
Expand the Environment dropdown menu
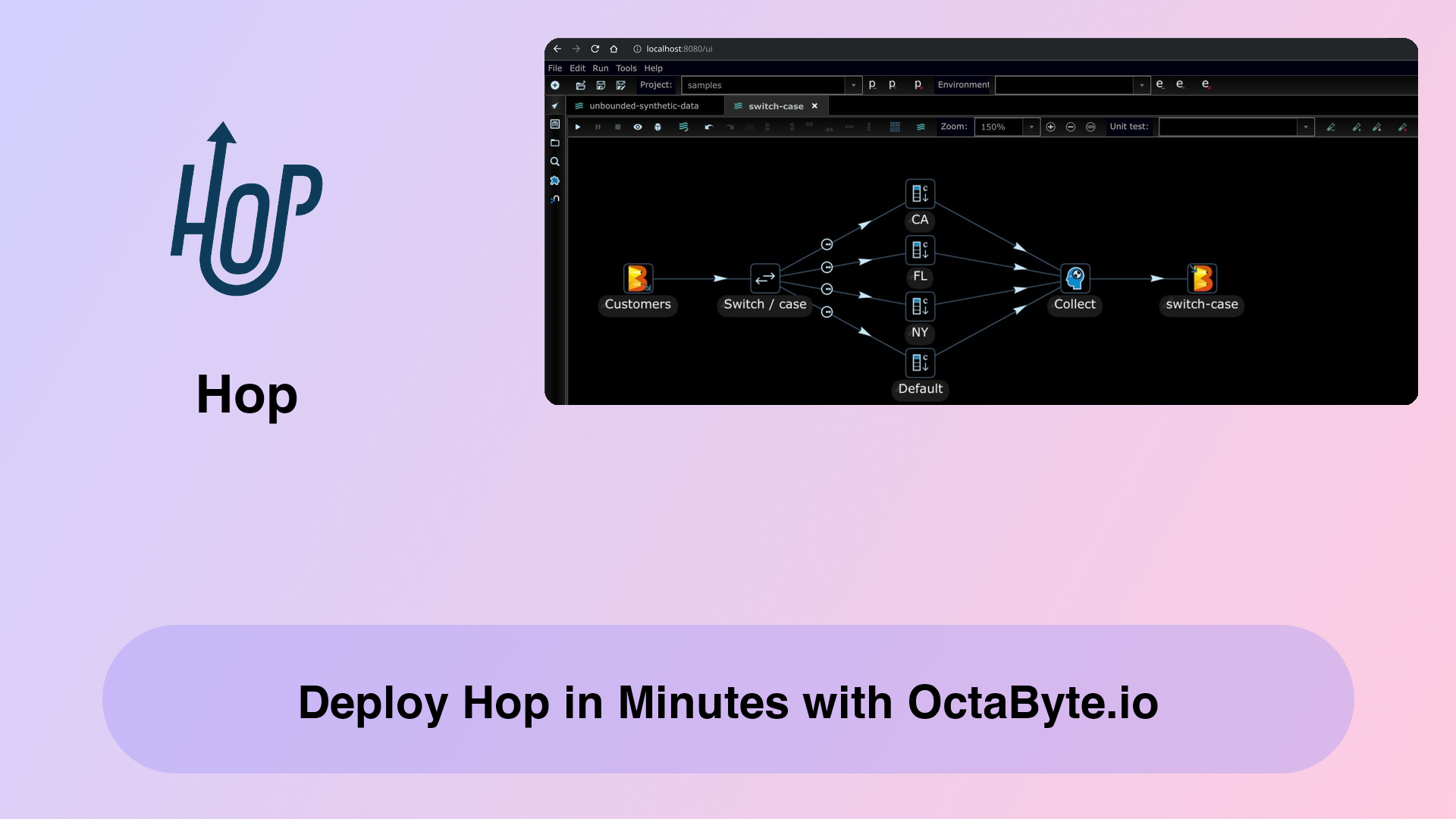(1141, 85)
